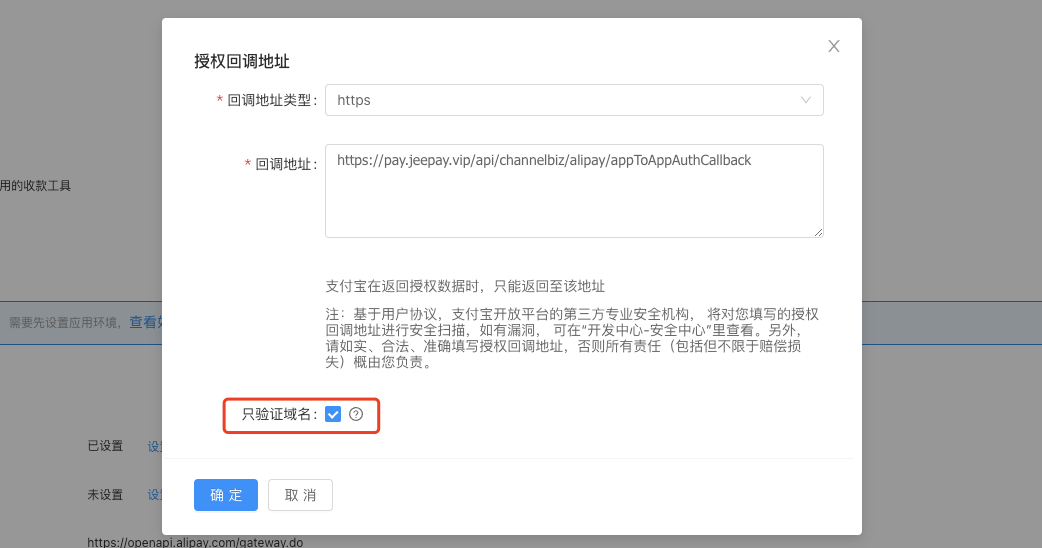
Task: Click the dropdown chevron arrow in https field
Action: [x=806, y=100]
